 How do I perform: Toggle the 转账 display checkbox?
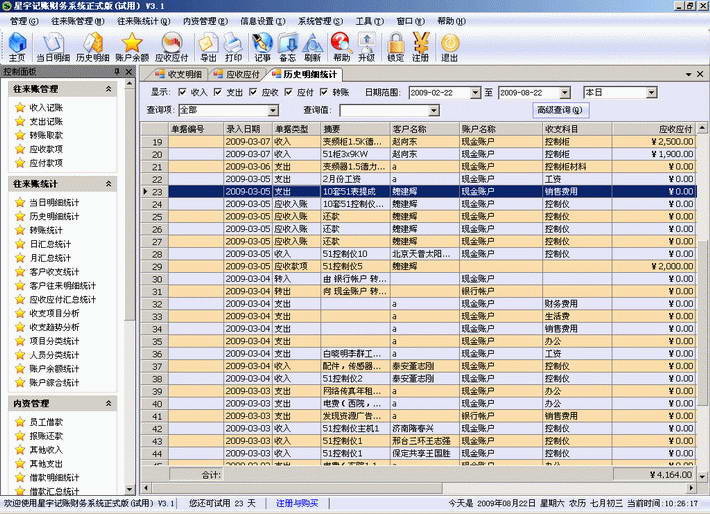pos(325,92)
